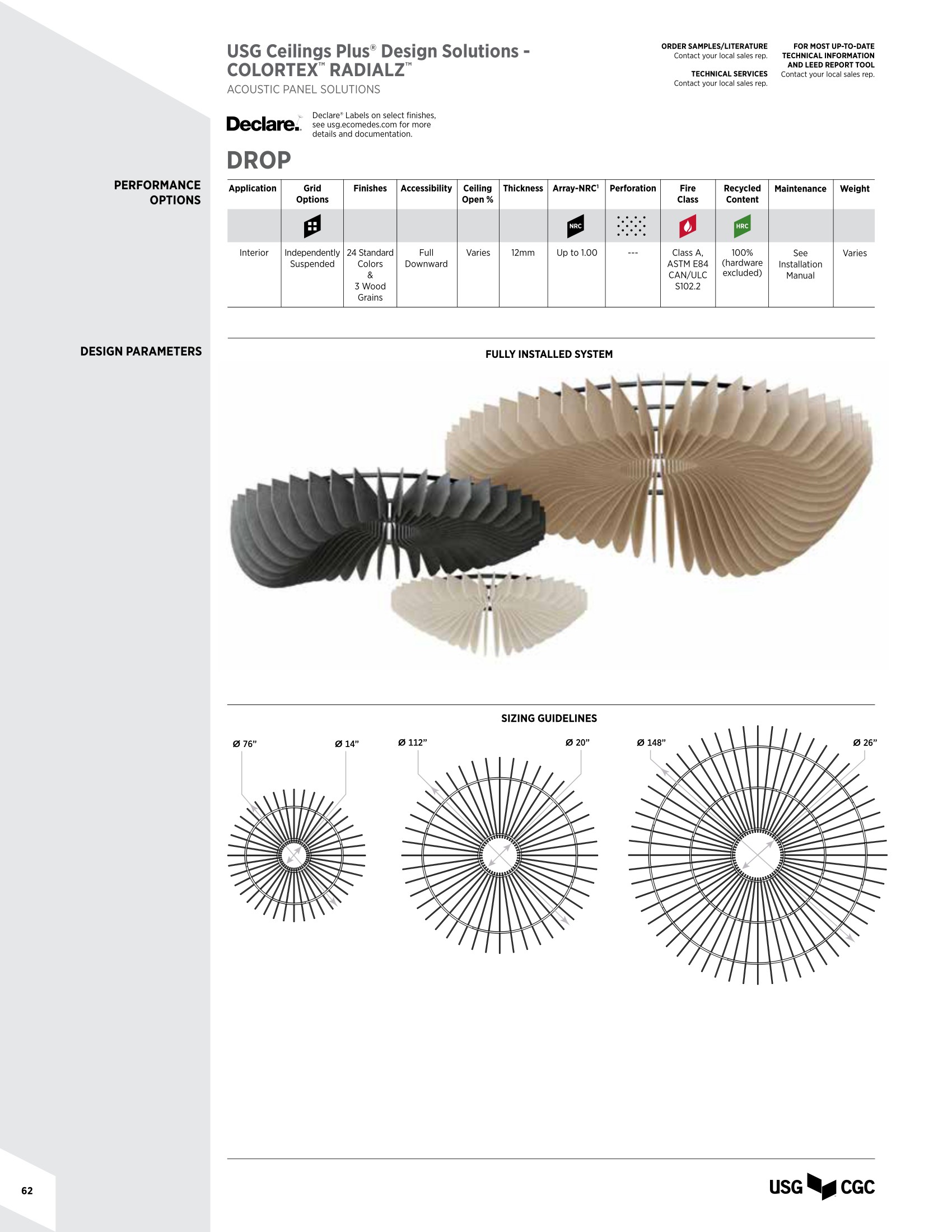Click 'Up to 1.00' NRC value

click(x=576, y=253)
